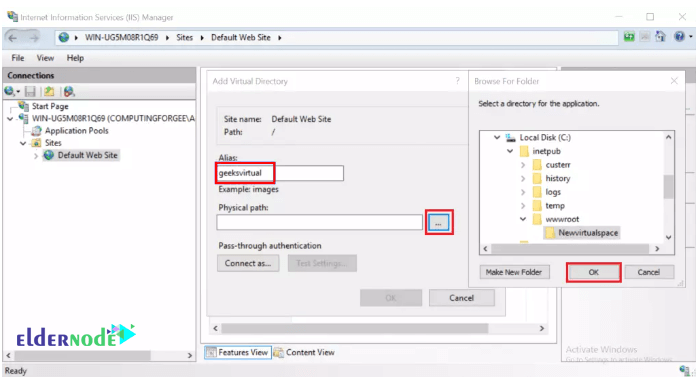Expand the temp folder

tap(523, 206)
